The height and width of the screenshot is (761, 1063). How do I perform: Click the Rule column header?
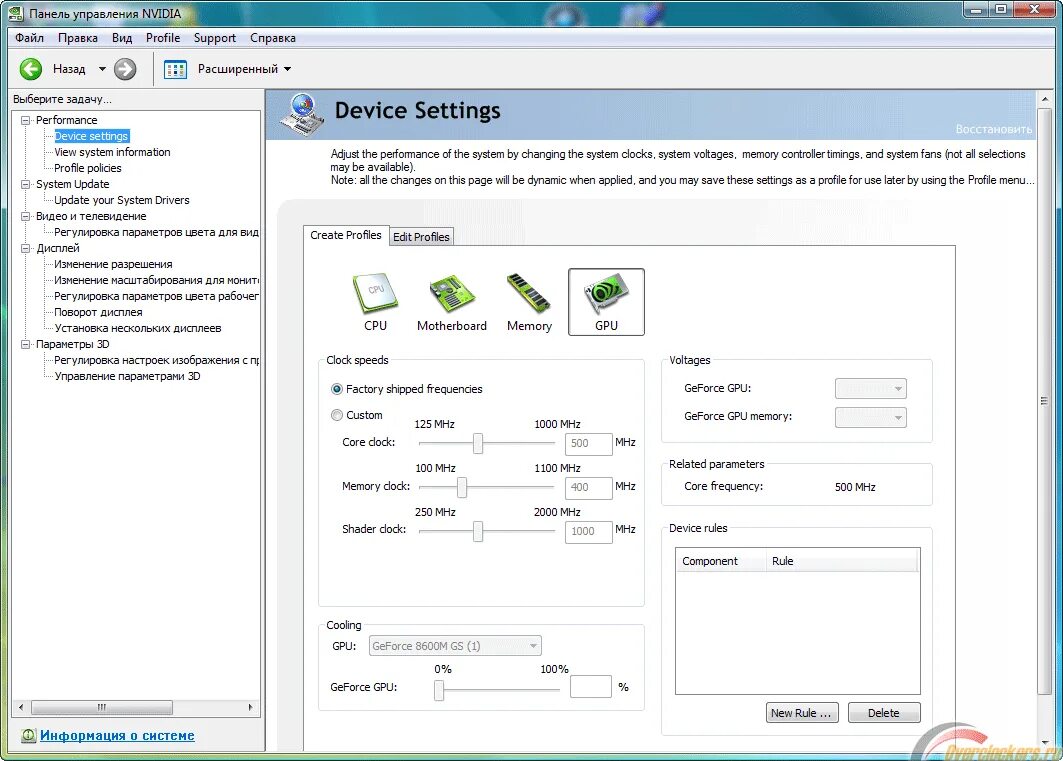[841, 561]
